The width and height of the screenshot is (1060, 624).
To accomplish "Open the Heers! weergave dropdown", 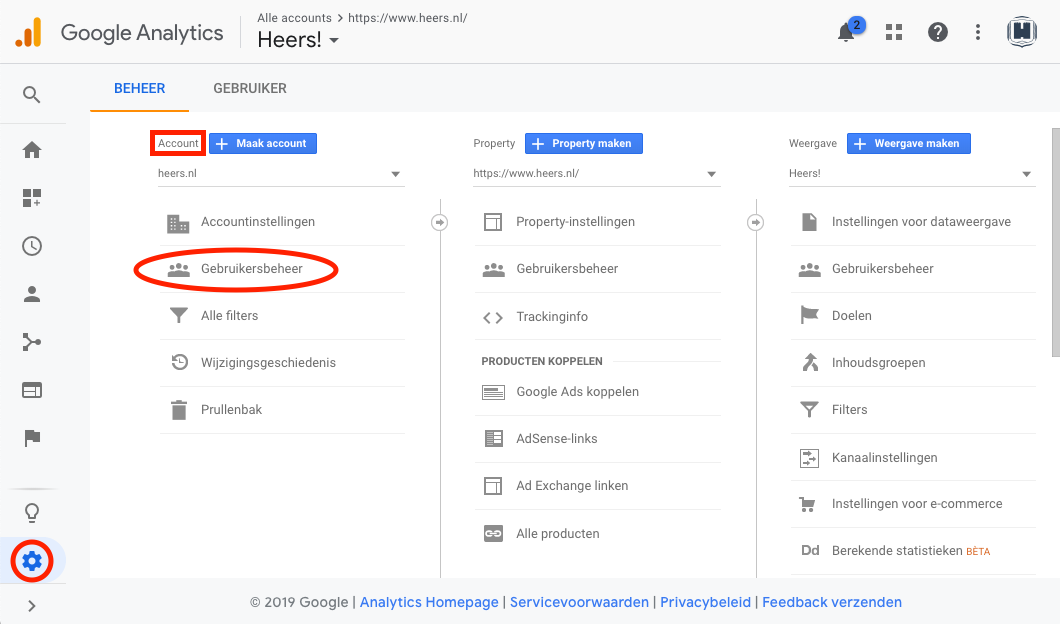I will tap(912, 174).
